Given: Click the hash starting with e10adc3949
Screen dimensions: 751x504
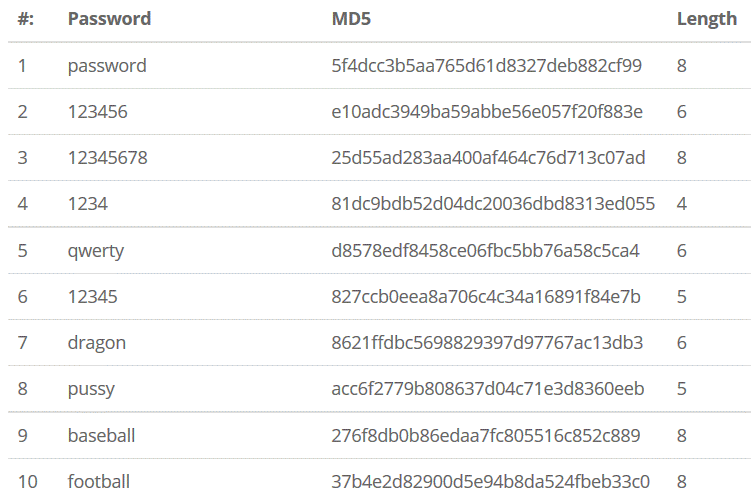Looking at the screenshot, I should point(487,112).
